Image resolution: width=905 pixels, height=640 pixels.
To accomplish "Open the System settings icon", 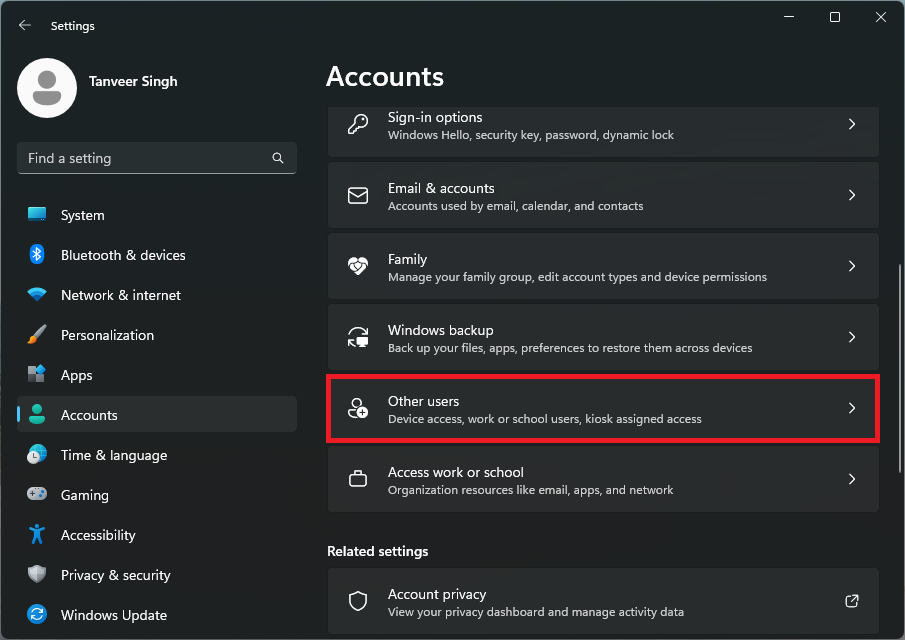I will 37,214.
